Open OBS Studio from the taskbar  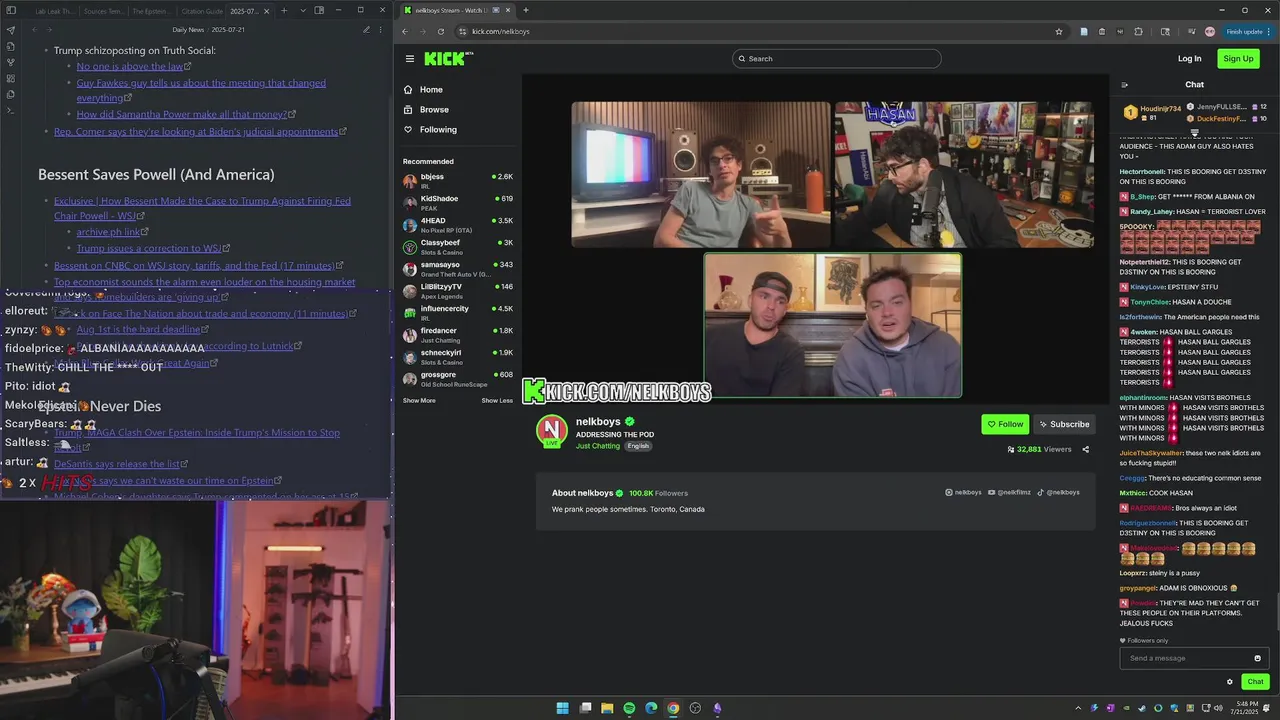(695, 708)
